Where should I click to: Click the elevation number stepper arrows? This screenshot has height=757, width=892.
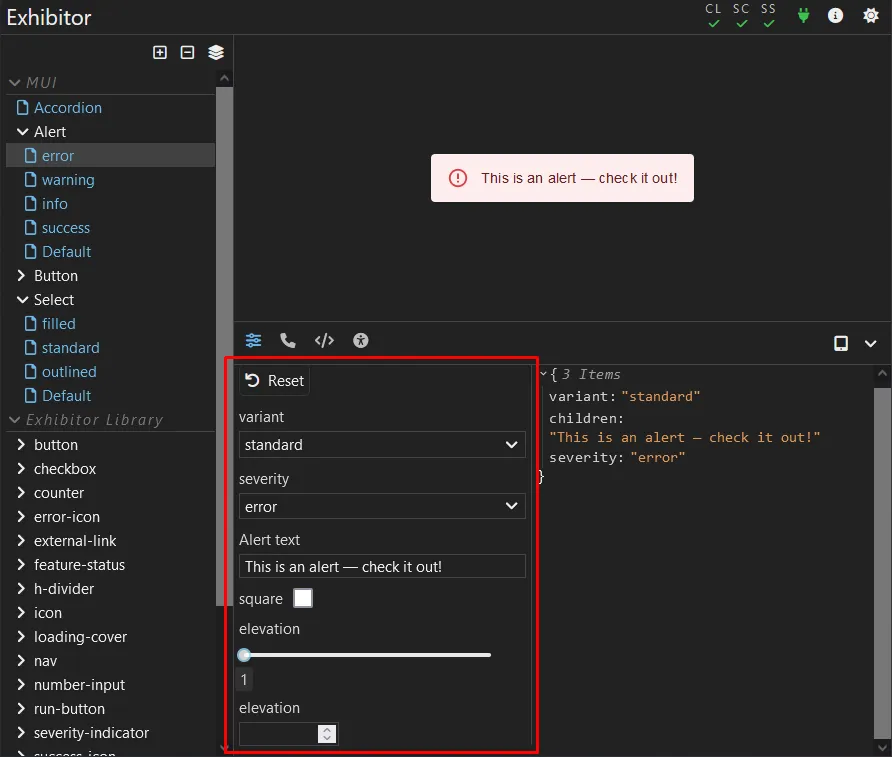point(327,734)
